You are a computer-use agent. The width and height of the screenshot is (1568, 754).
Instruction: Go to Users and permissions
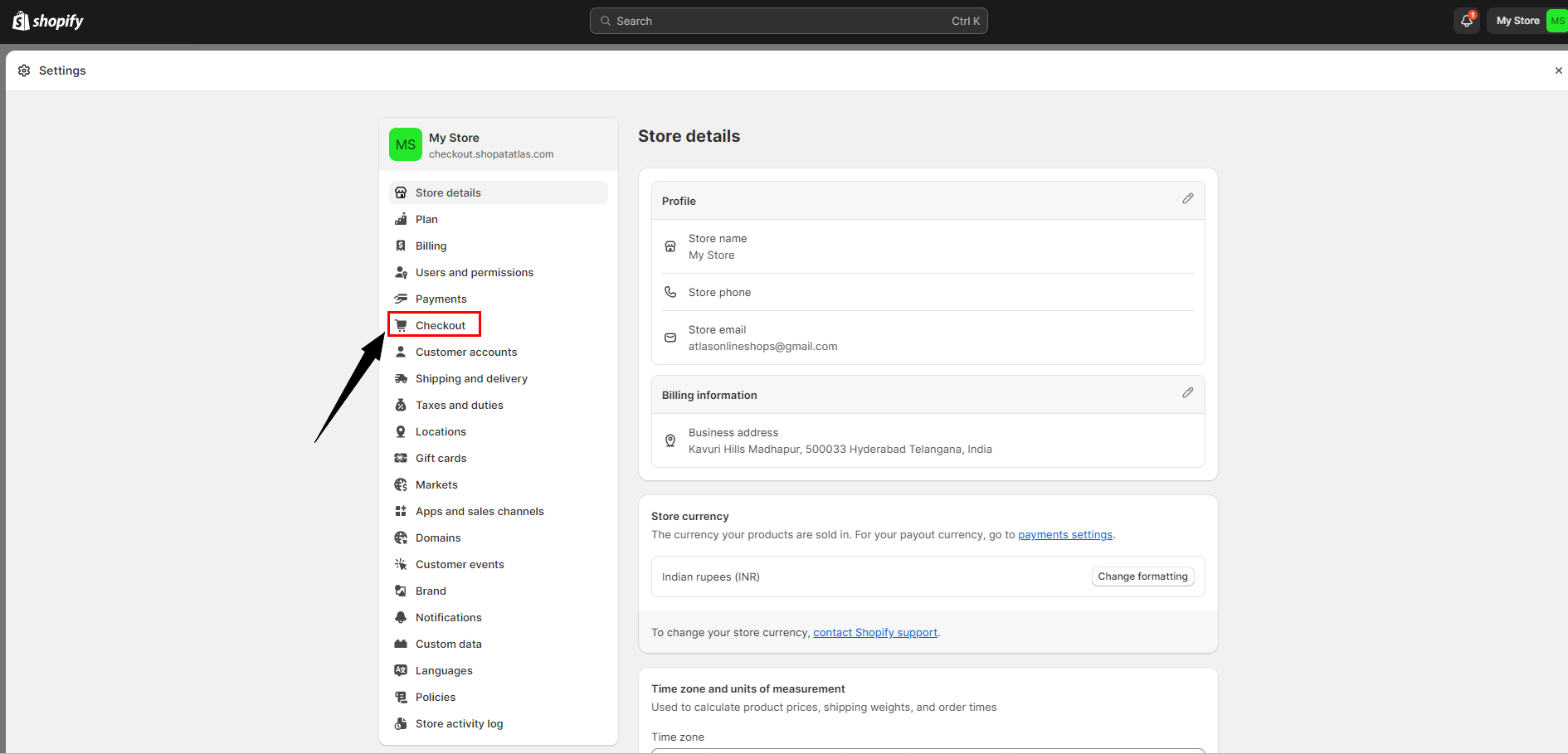[x=474, y=272]
